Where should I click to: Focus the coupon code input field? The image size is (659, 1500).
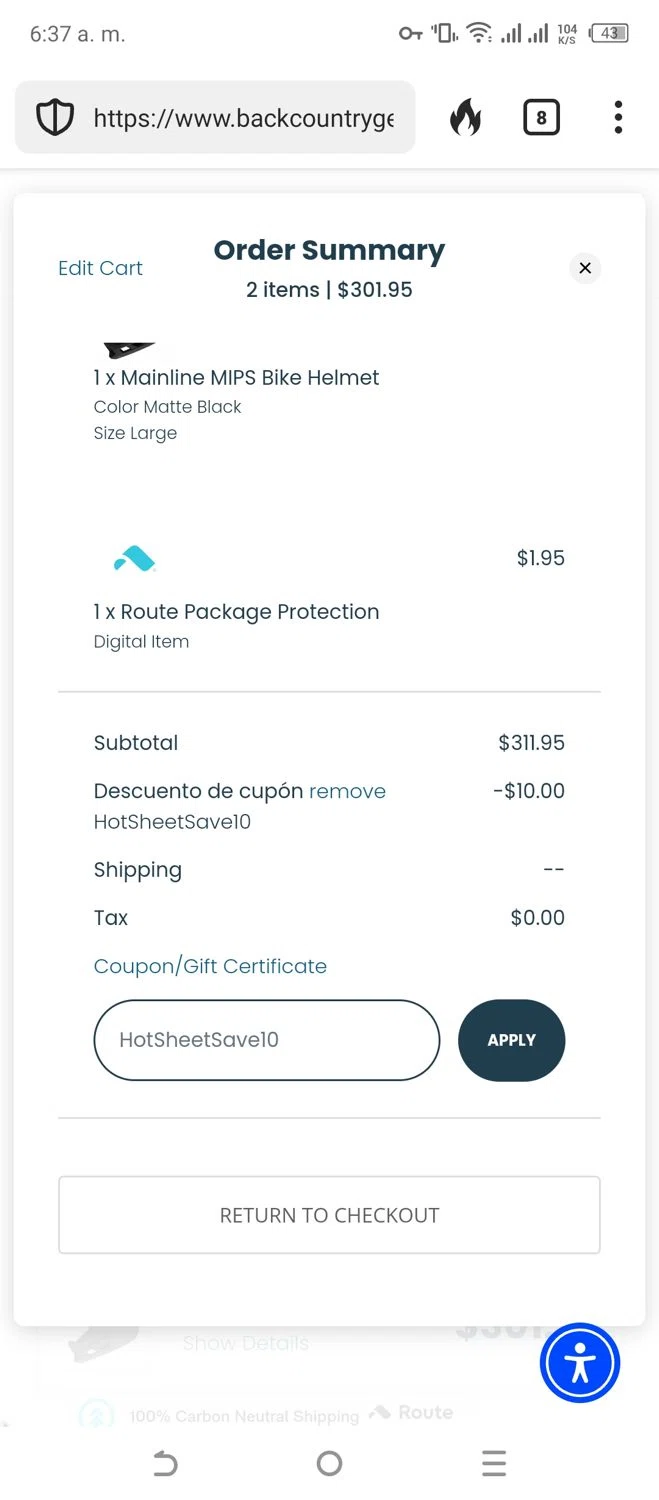point(266,1040)
